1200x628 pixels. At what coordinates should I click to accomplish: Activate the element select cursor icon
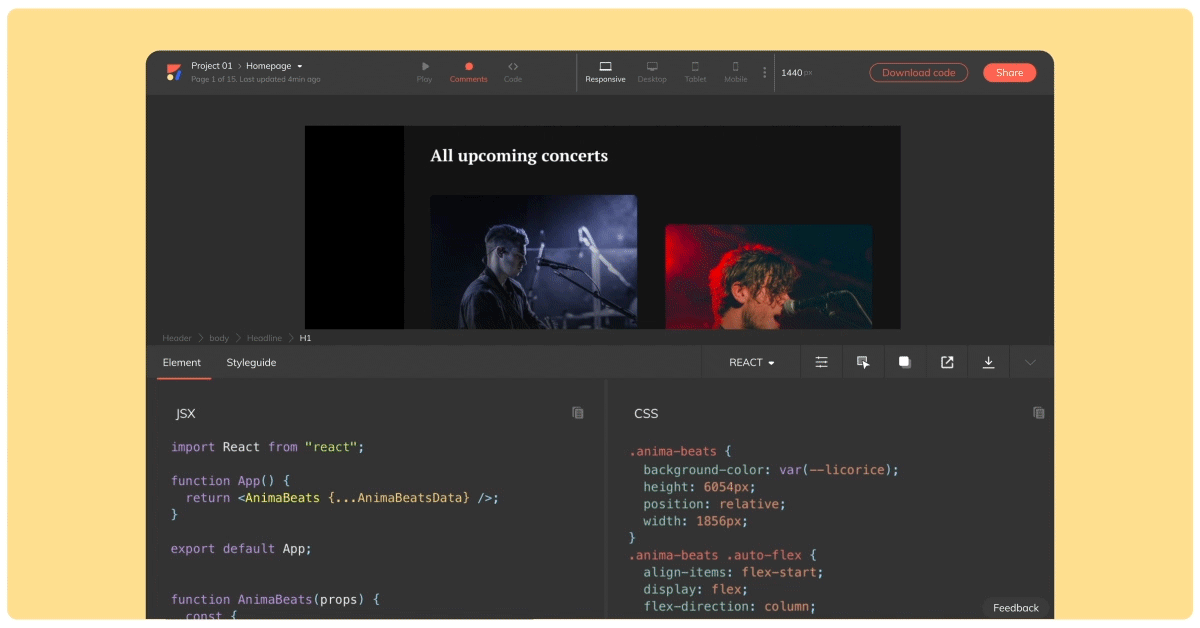click(x=863, y=362)
